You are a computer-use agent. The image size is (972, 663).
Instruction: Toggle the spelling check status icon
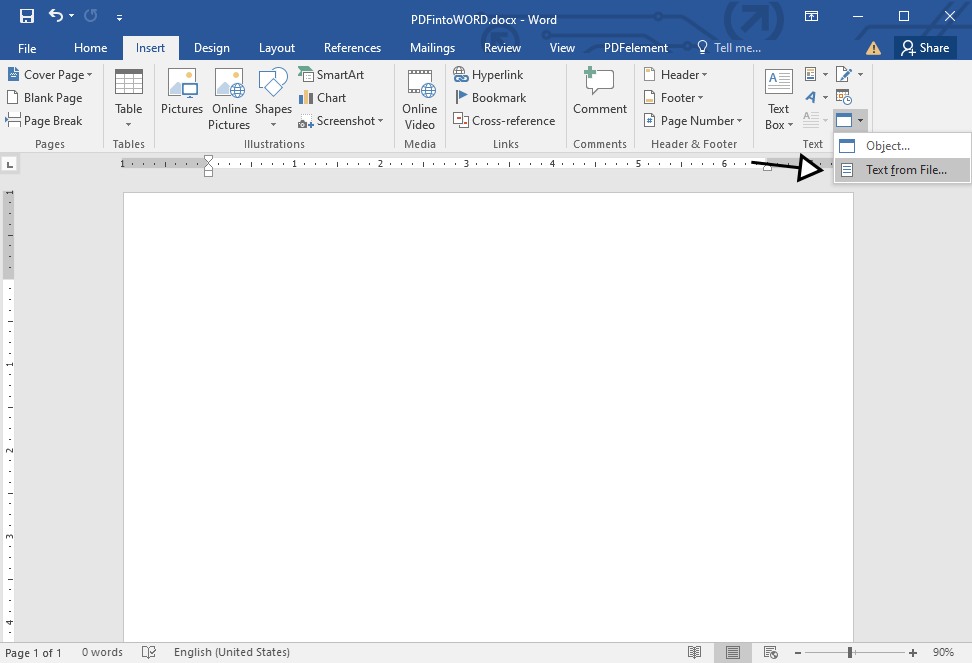pos(148,652)
